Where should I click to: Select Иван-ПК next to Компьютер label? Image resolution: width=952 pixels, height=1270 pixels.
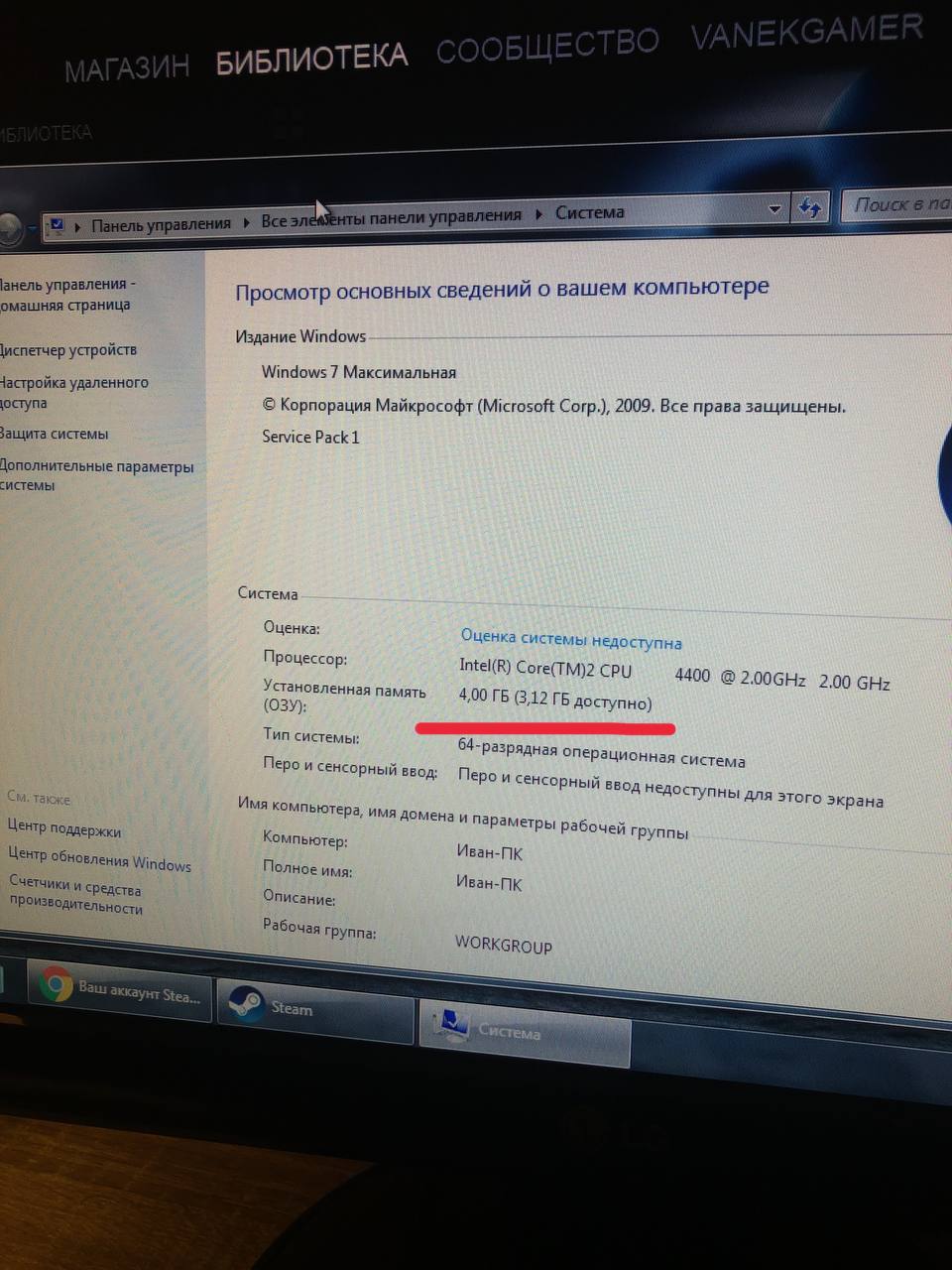pos(489,852)
